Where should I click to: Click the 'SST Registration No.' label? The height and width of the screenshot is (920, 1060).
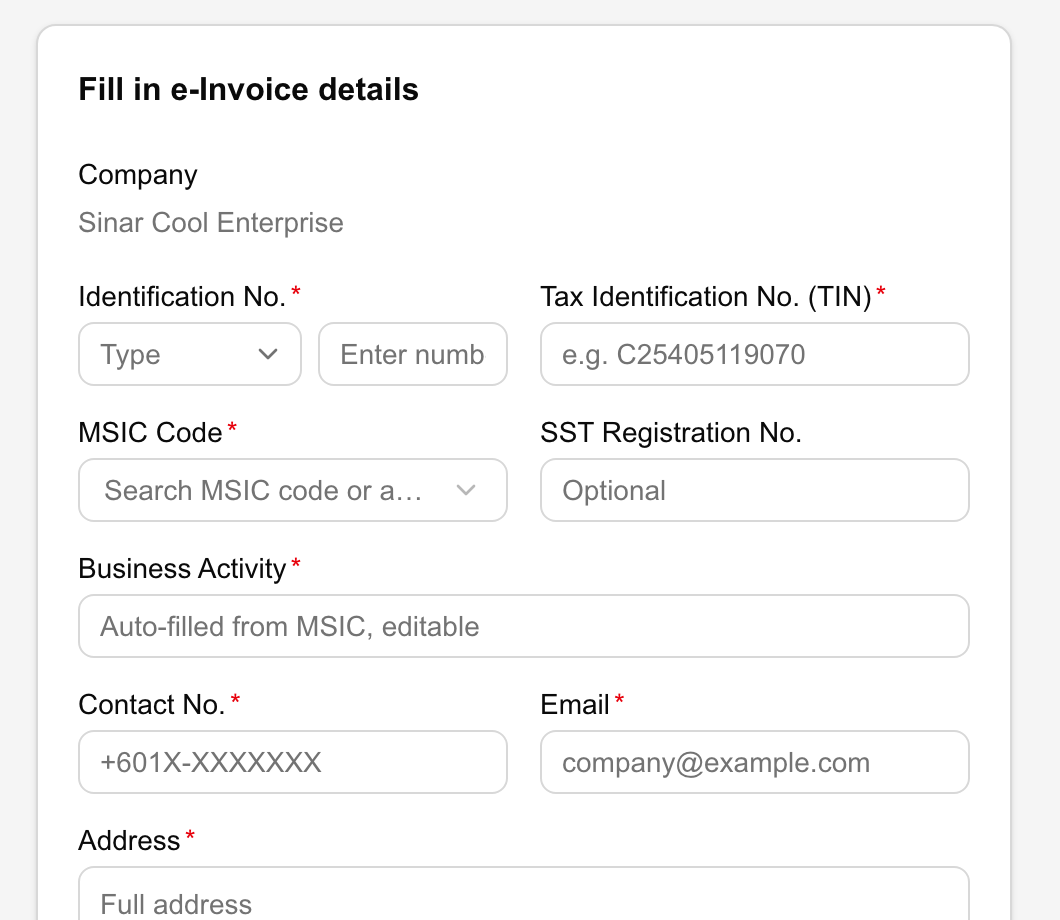pyautogui.click(x=671, y=433)
